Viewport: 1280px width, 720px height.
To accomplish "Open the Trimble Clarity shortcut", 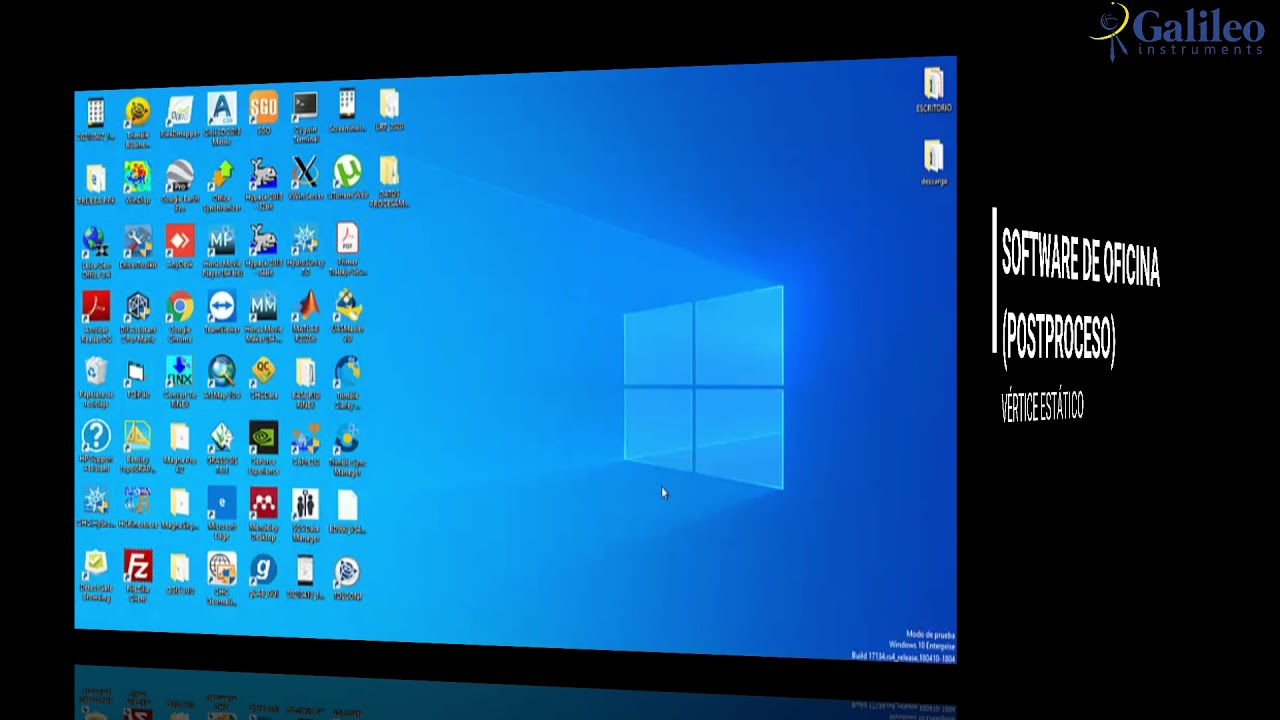I will point(347,384).
